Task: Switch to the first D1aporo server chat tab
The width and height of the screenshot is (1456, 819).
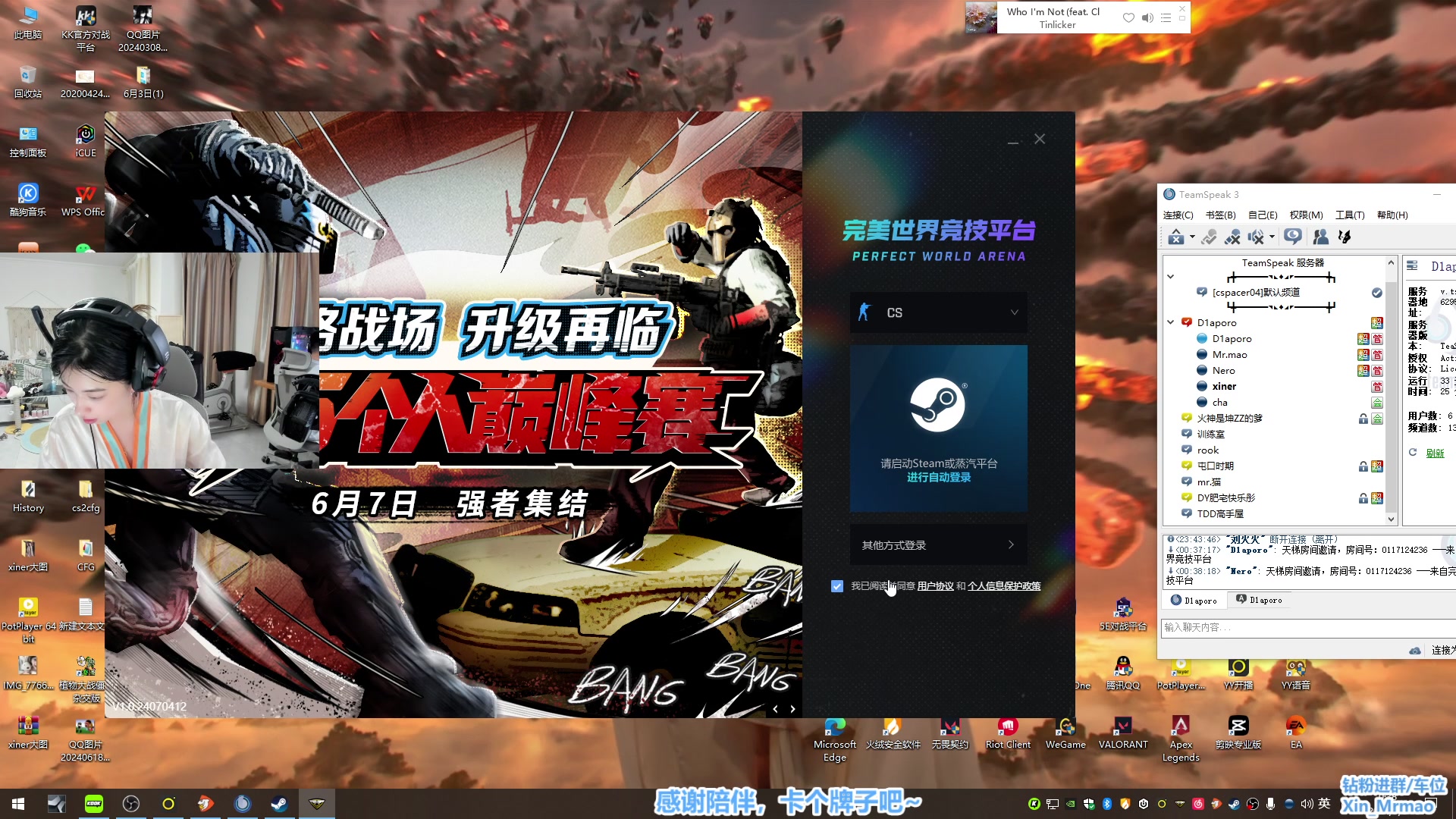Action: pyautogui.click(x=1193, y=601)
